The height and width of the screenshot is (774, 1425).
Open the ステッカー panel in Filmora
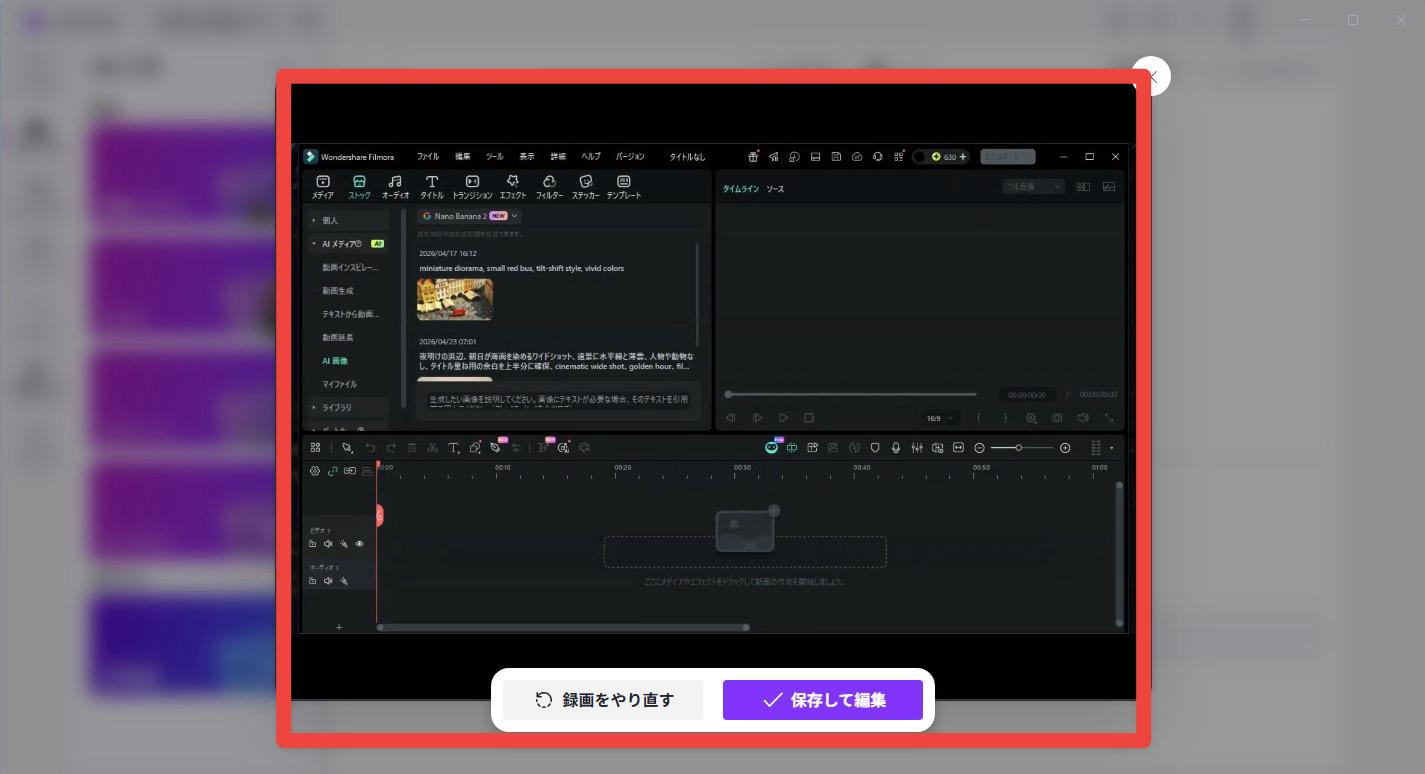(x=586, y=187)
